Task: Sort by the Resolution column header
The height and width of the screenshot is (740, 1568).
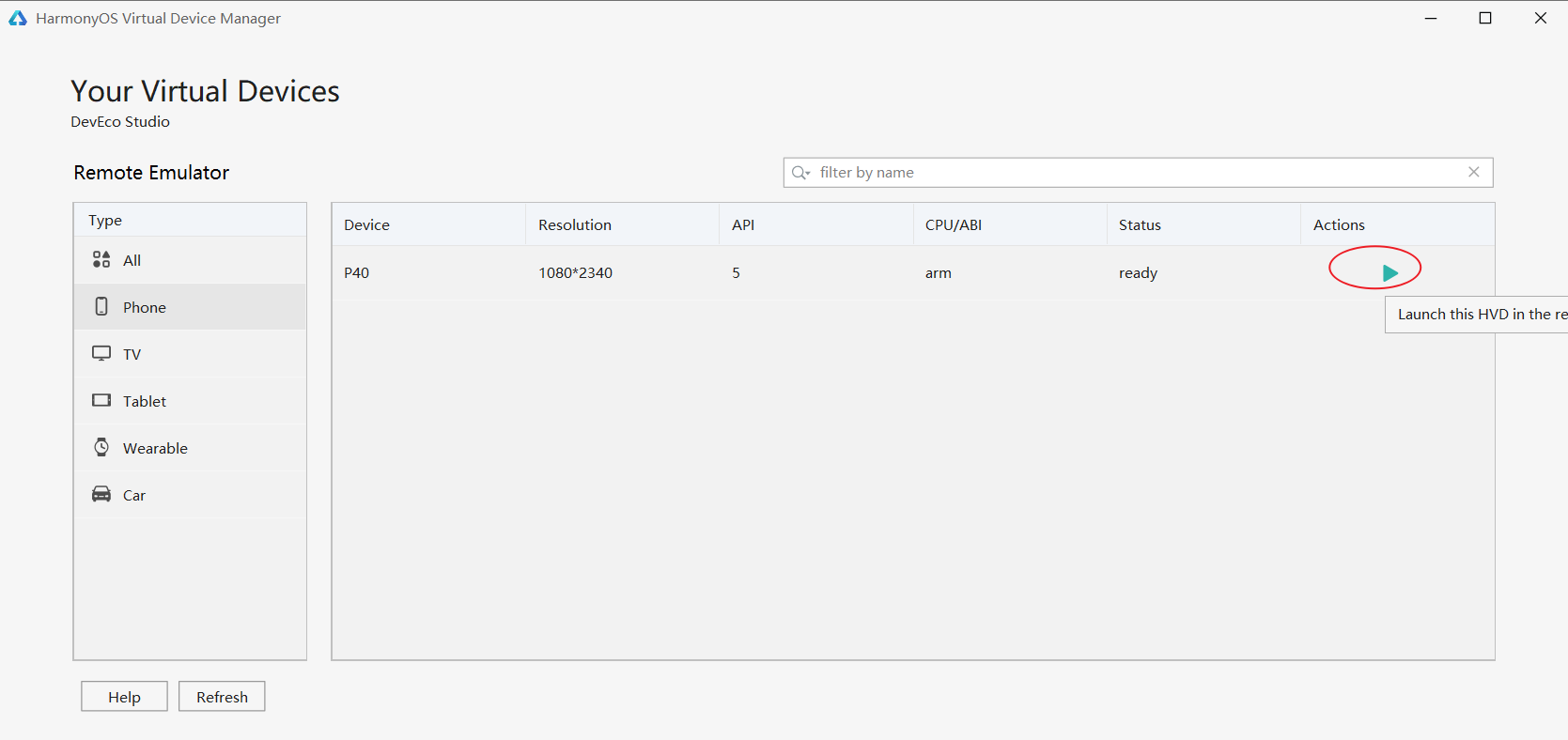Action: (x=623, y=224)
